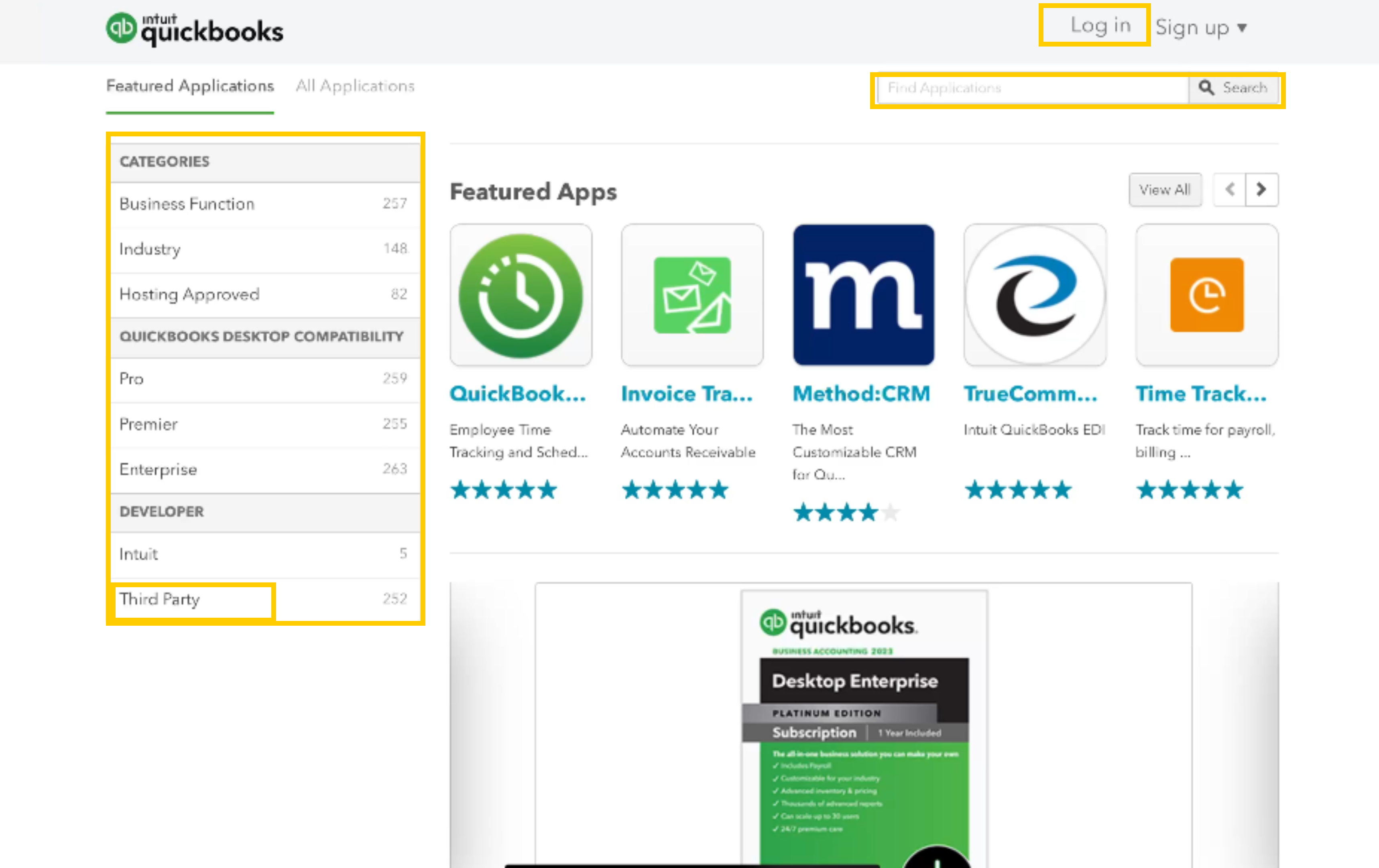The height and width of the screenshot is (868, 1379).
Task: Switch to the All Applications tab
Action: coord(355,86)
